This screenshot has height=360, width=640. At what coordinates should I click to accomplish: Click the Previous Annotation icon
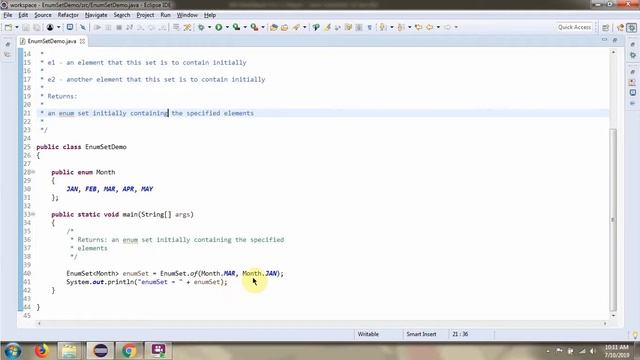coord(401,27)
